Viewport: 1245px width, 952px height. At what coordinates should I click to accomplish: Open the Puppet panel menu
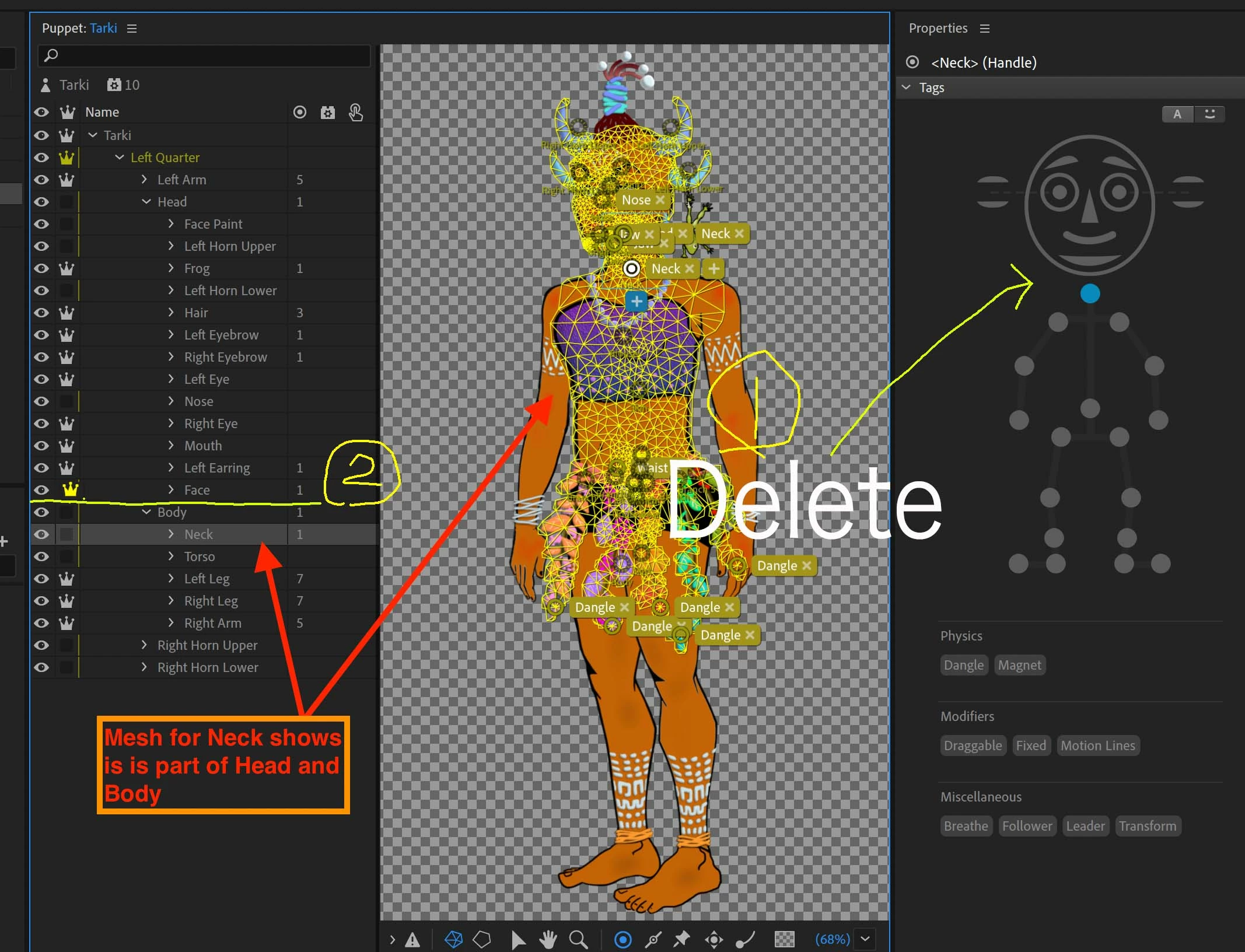click(132, 29)
